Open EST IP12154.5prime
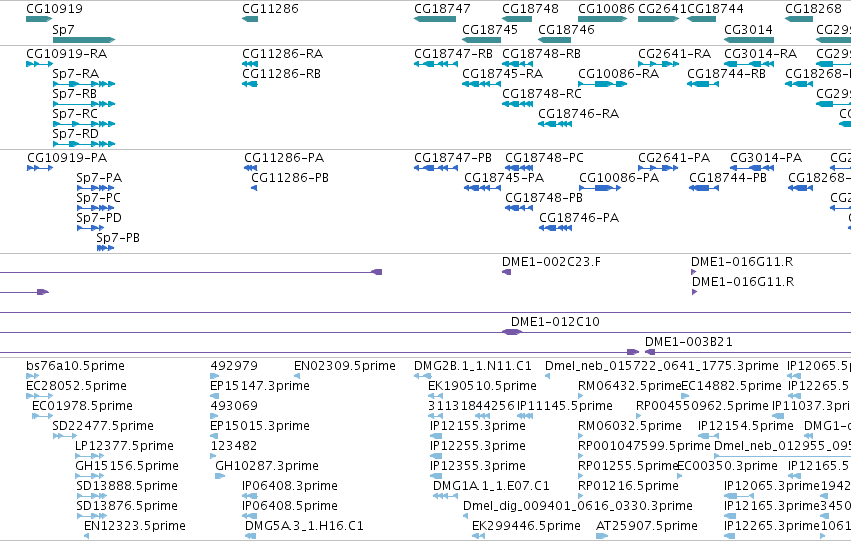The width and height of the screenshot is (851, 541). pos(746,426)
